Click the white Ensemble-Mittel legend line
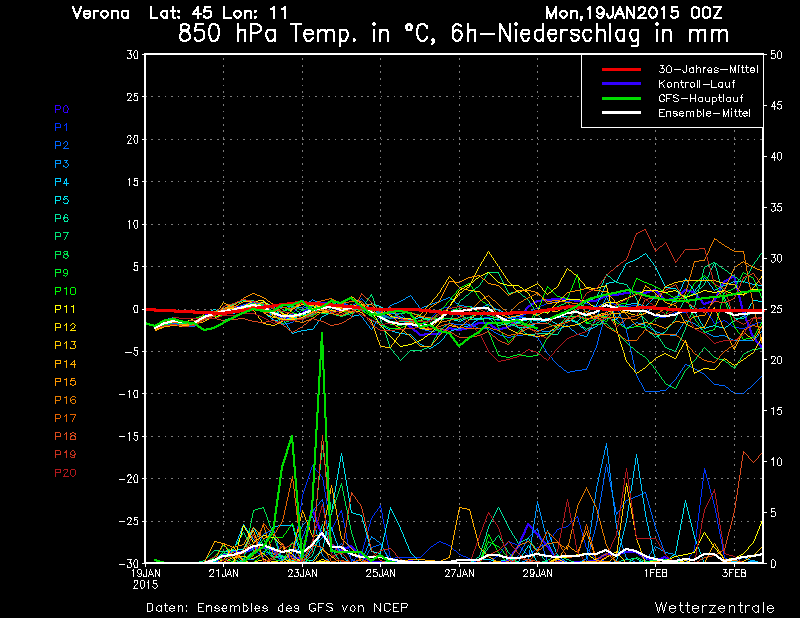Image resolution: width=800 pixels, height=618 pixels. coord(621,113)
